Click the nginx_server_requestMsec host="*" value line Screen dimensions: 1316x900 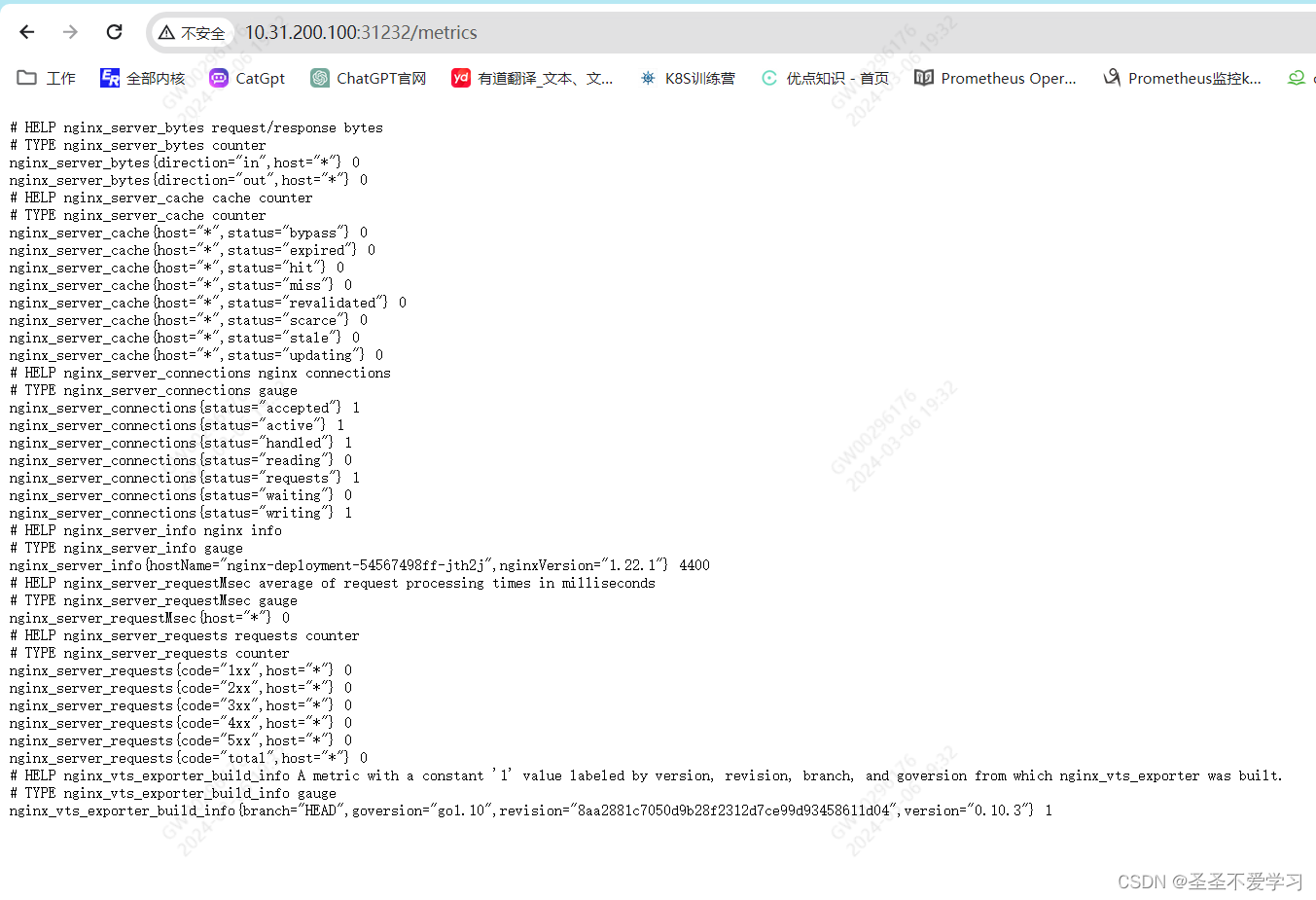click(150, 618)
